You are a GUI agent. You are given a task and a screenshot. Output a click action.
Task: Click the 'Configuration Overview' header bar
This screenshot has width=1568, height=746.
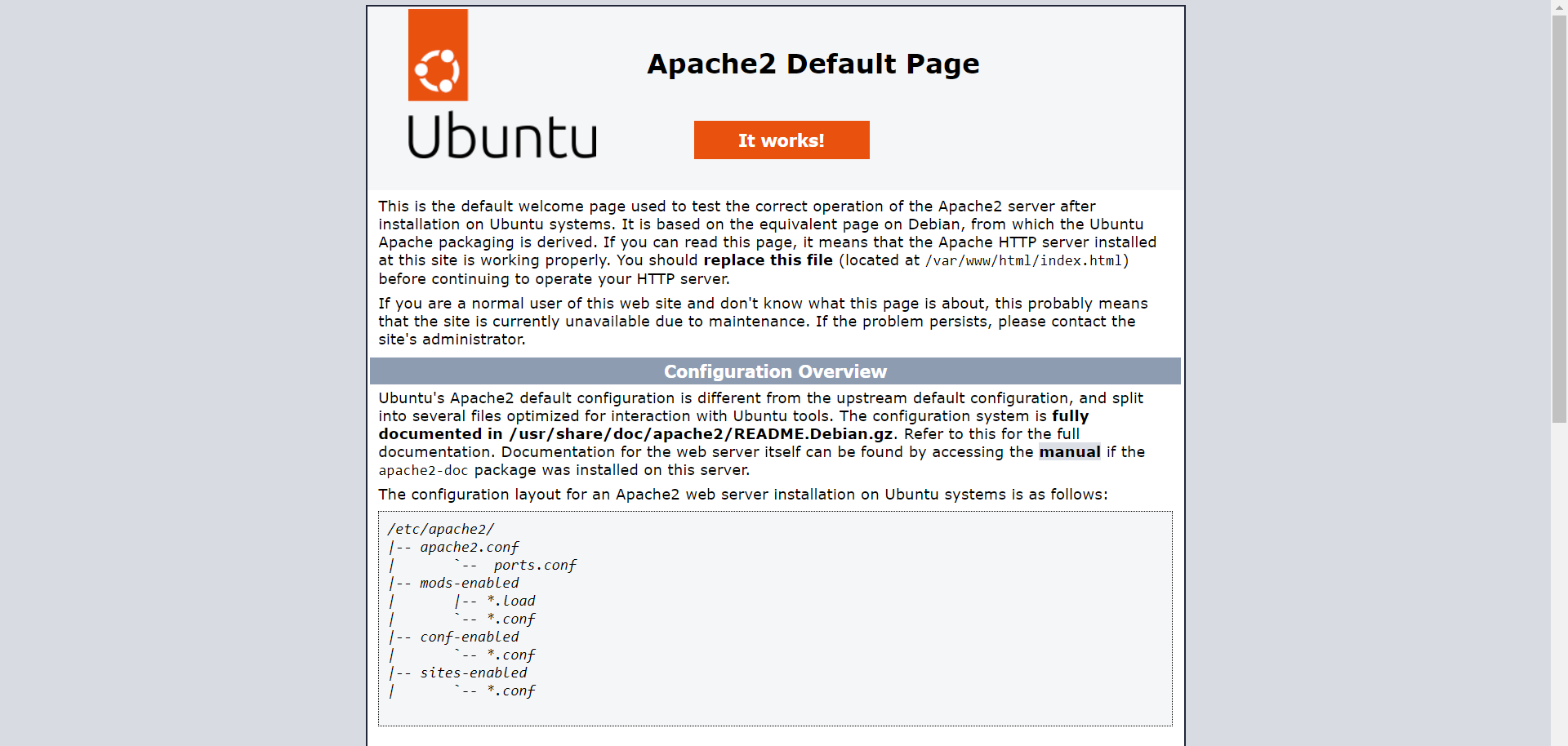pyautogui.click(x=774, y=371)
